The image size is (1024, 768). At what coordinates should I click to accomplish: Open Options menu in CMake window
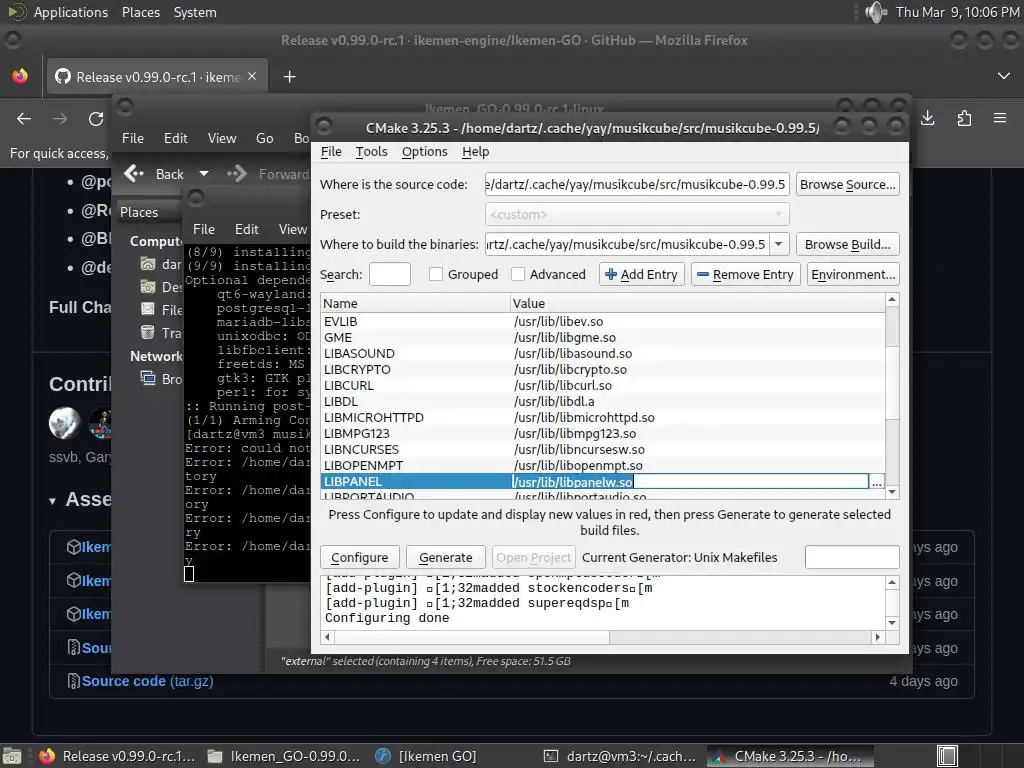424,152
